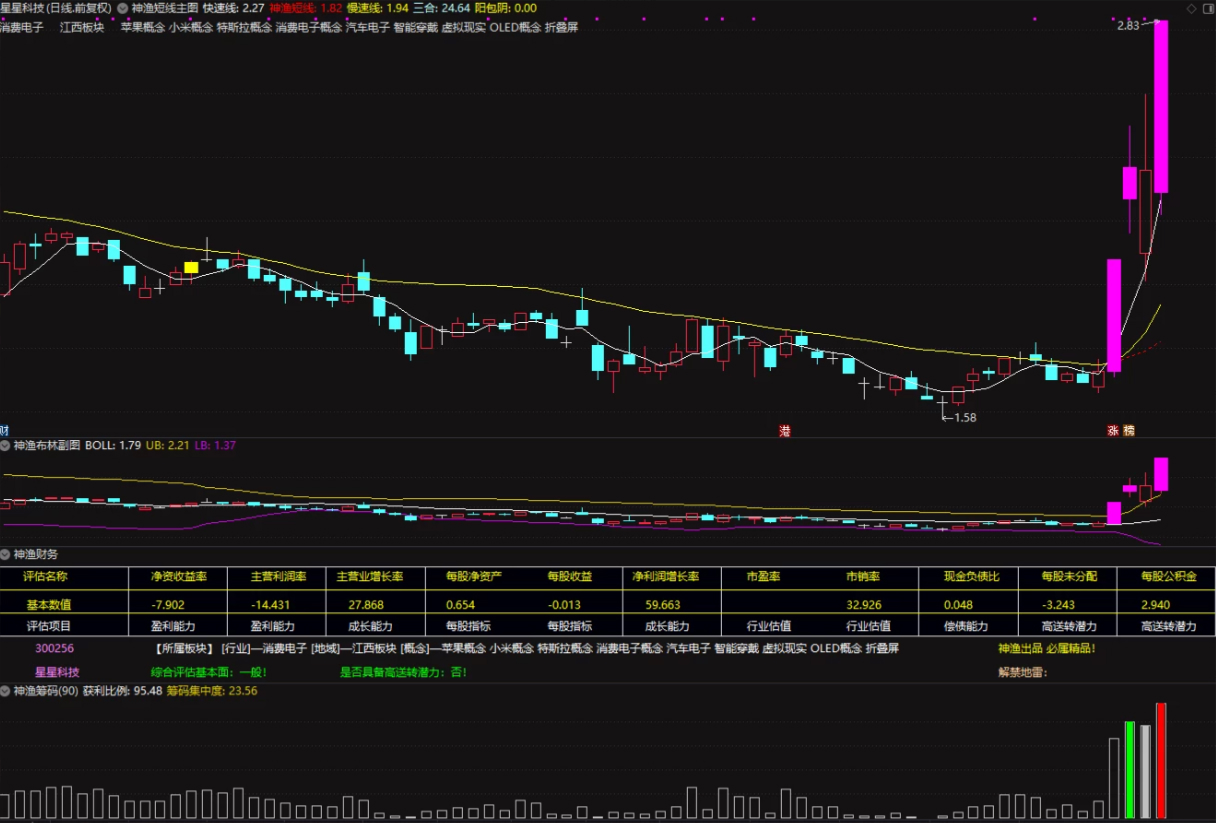The image size is (1216, 823).
Task: Expand the 神渔短线主图 indicator dropdown arrow
Action: (122, 7)
